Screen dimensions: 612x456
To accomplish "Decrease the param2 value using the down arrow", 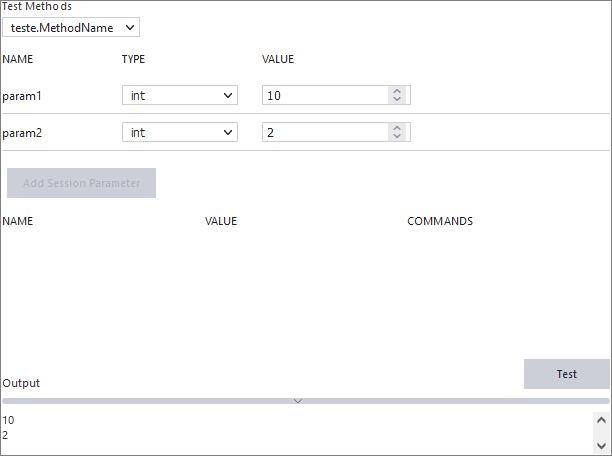I will click(x=397, y=137).
